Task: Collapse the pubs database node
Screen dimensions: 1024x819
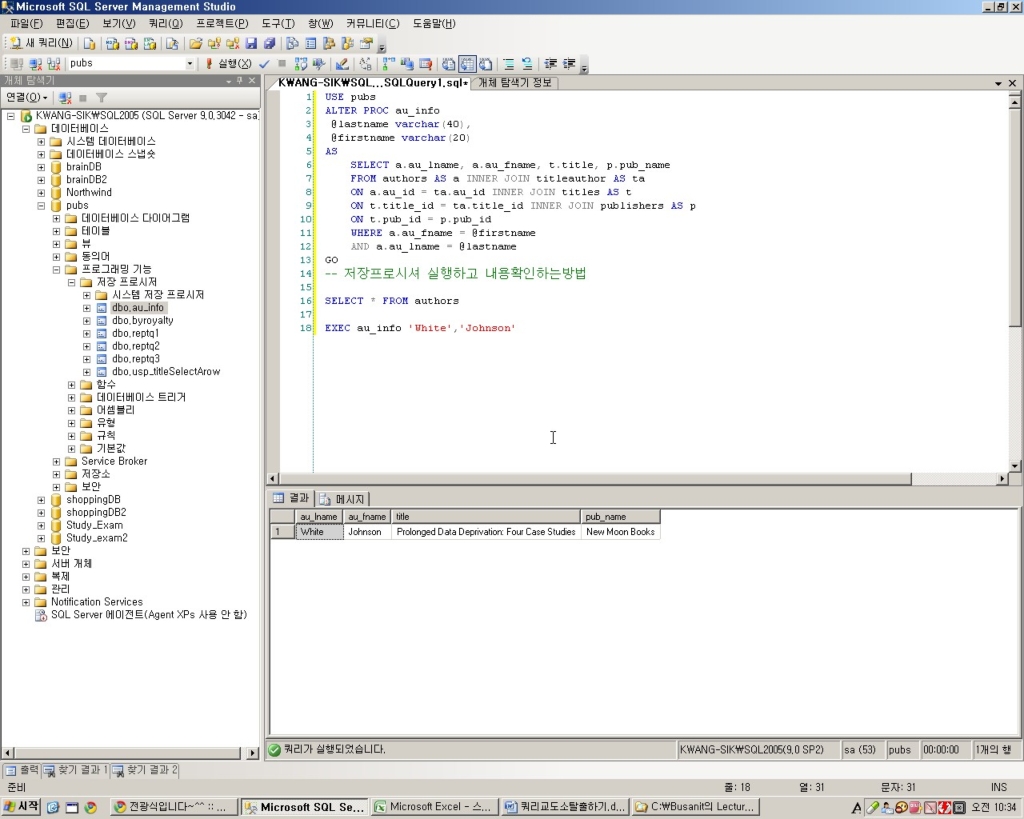Action: [41, 205]
